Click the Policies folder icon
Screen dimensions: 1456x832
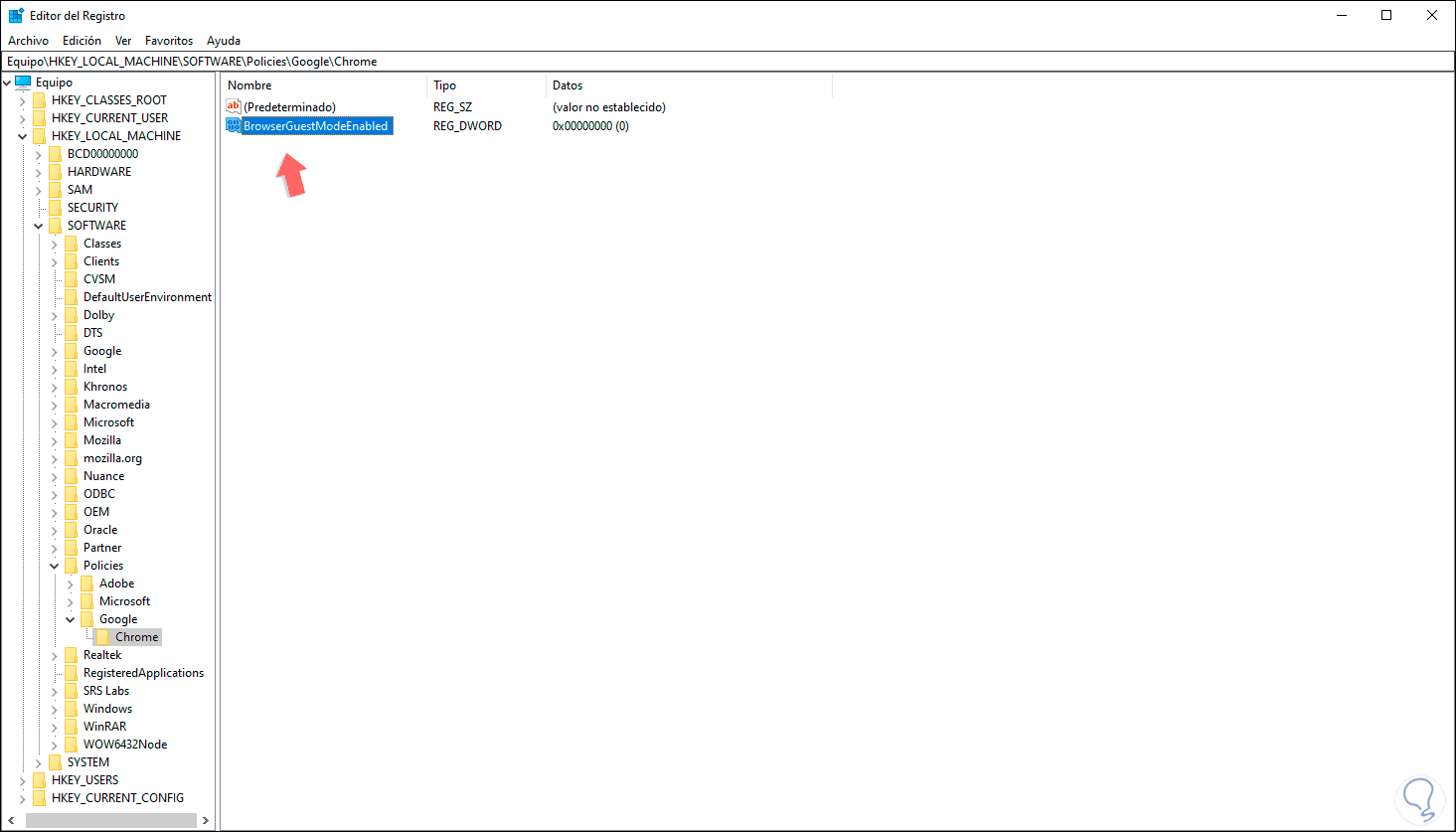coord(71,566)
